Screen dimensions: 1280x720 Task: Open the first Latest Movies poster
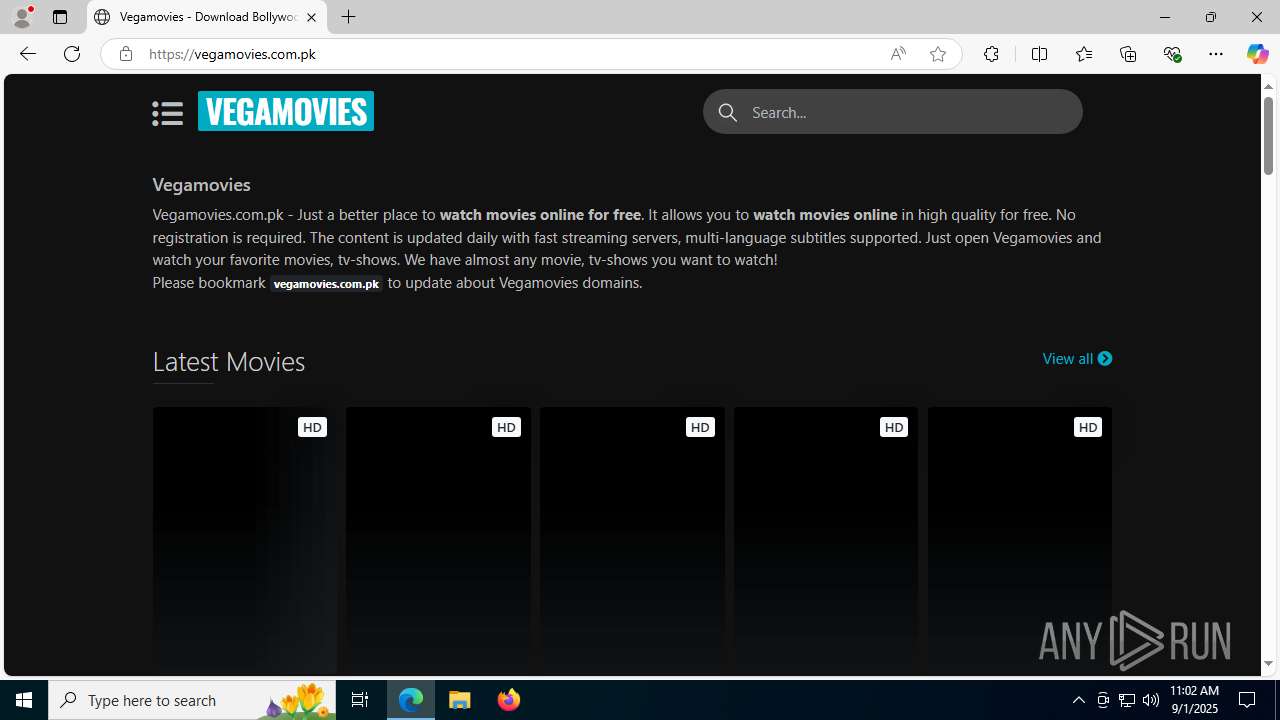click(245, 541)
